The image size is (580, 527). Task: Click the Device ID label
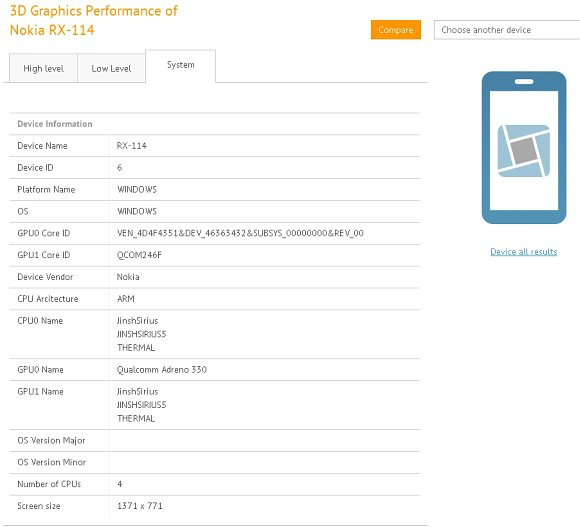(x=36, y=168)
